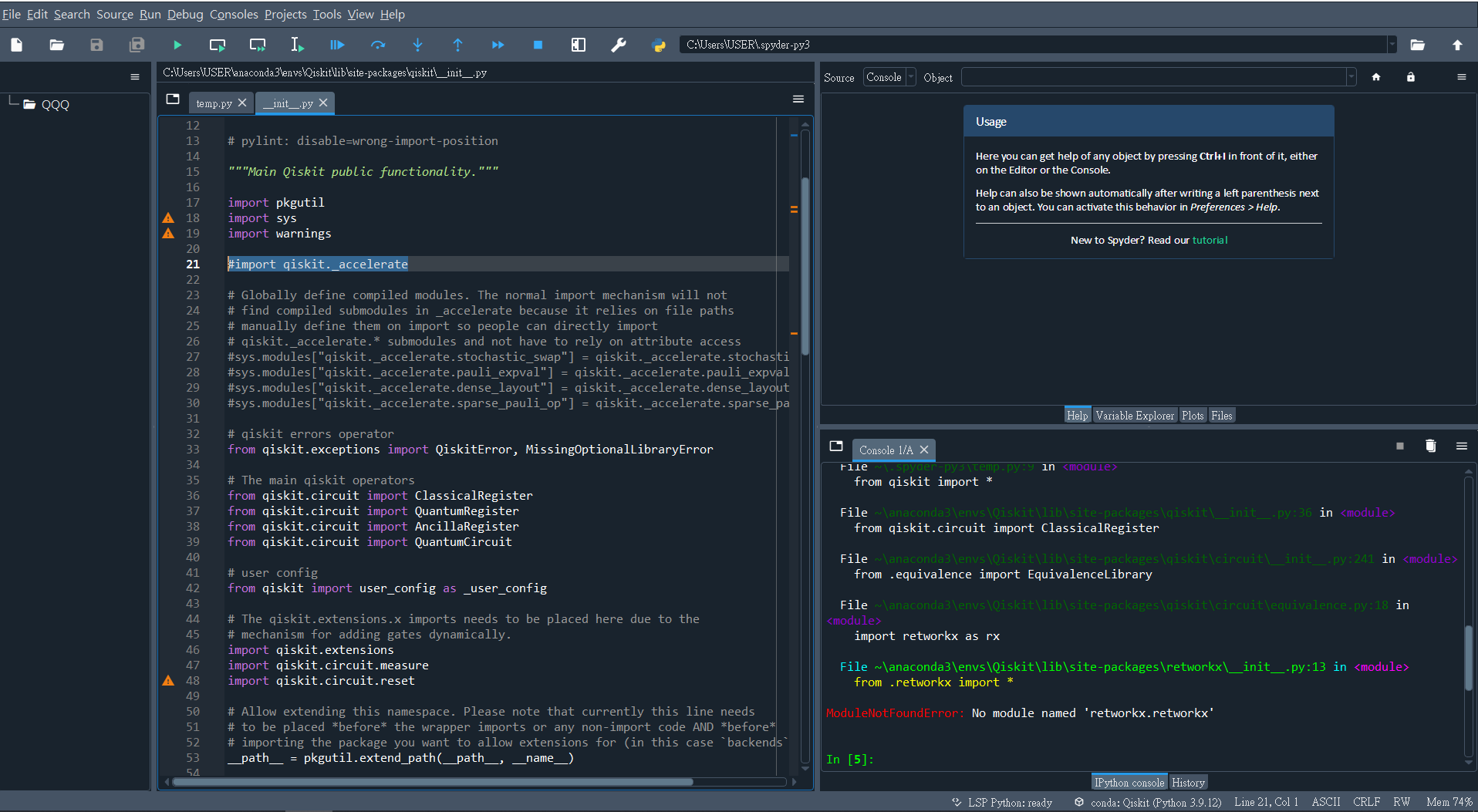The width and height of the screenshot is (1478, 812).
Task: Switch to the temp.py tab
Action: [x=214, y=103]
